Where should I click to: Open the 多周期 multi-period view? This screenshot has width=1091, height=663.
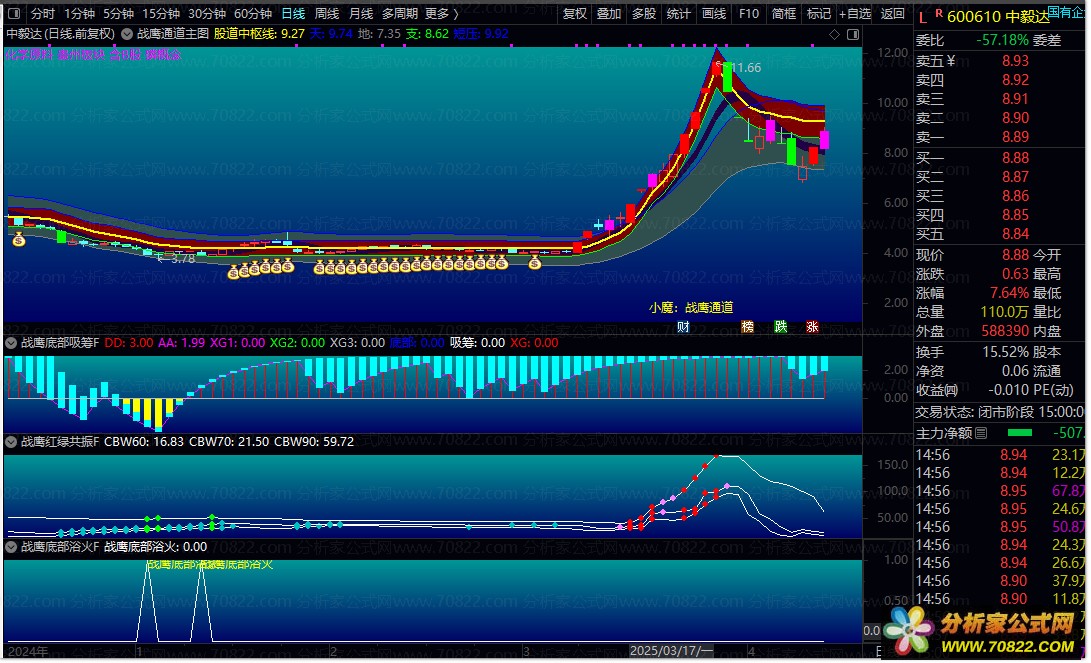(399, 13)
